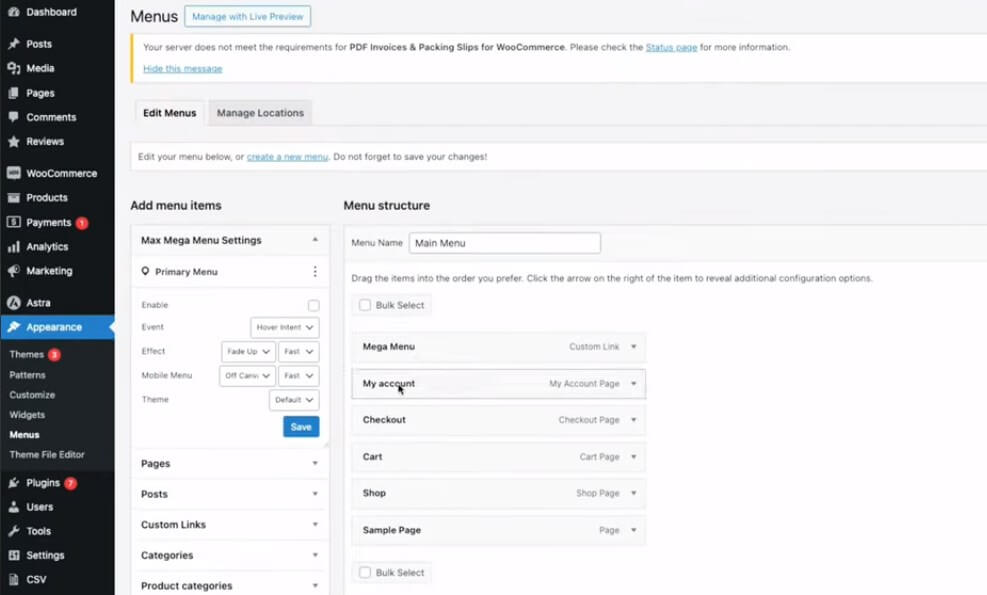Open Theme File Editor submenu item

click(x=47, y=455)
